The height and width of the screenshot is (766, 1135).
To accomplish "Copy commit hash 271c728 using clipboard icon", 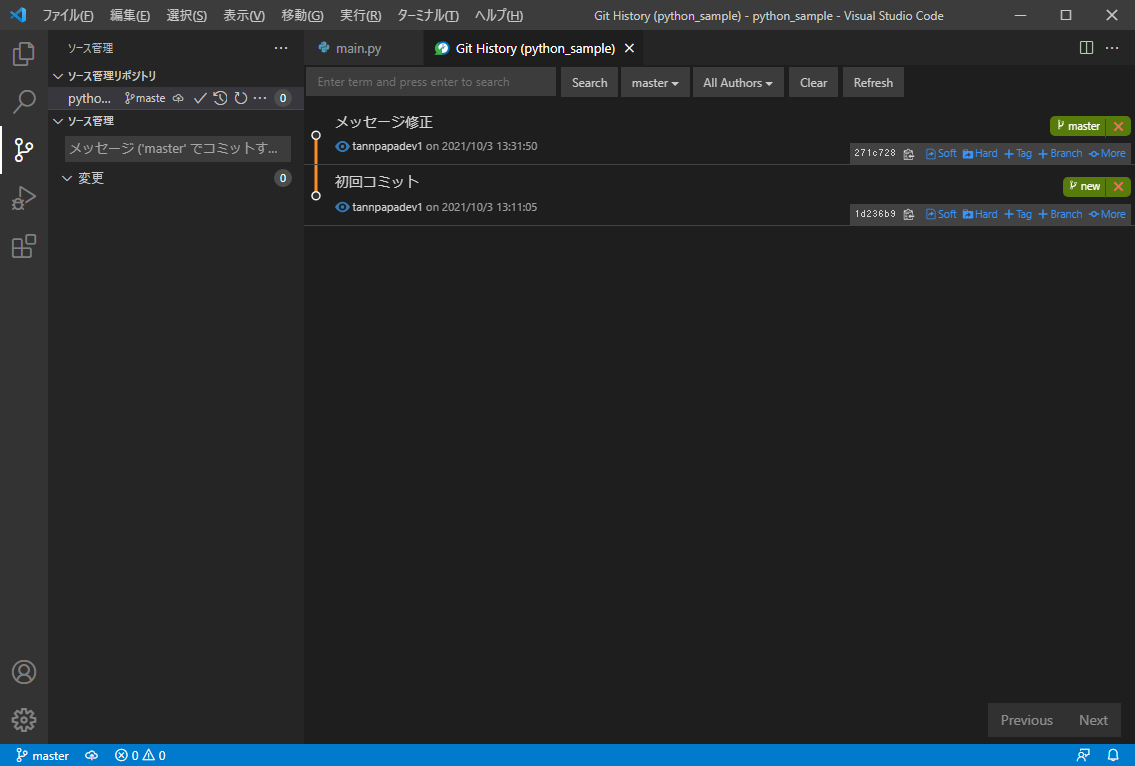I will [x=908, y=154].
